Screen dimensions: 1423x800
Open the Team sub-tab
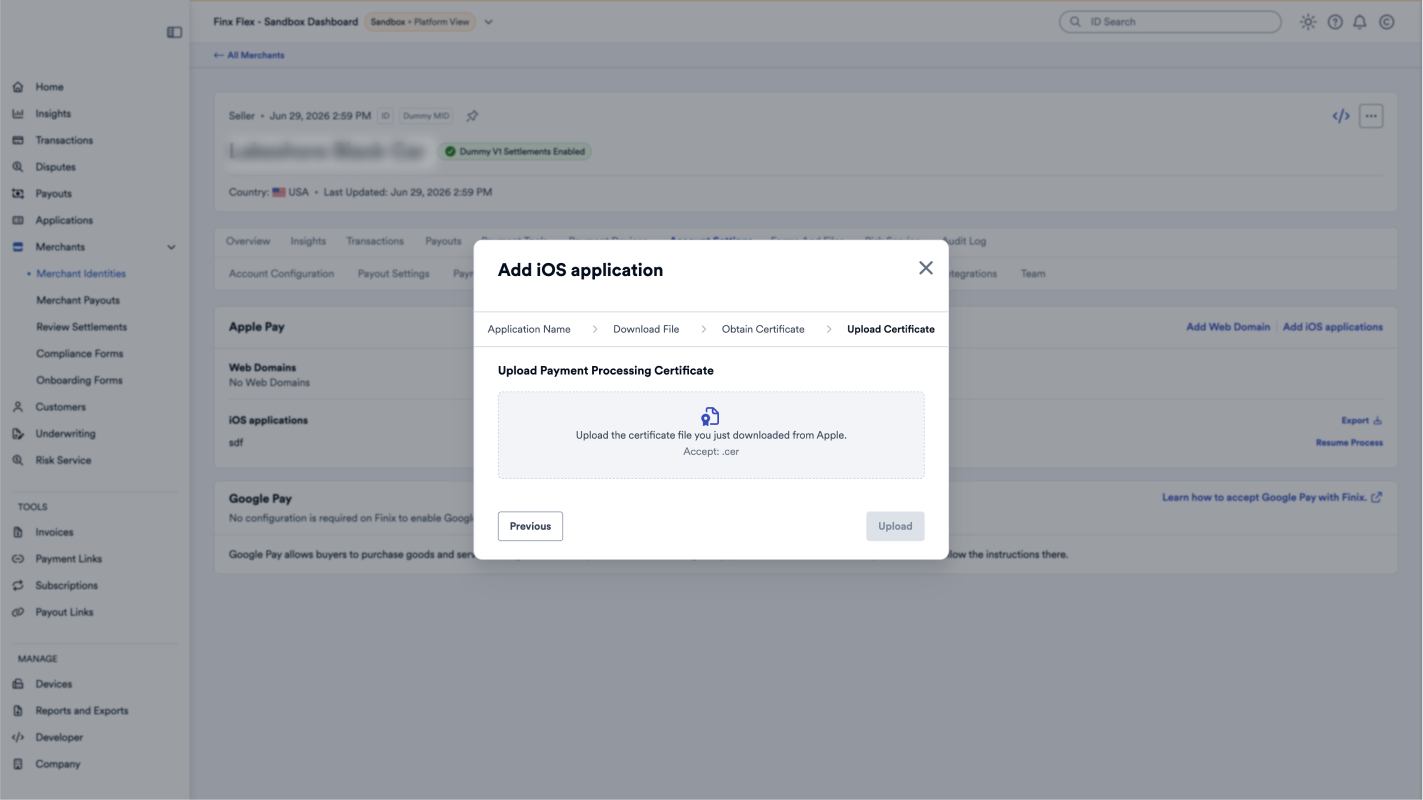tap(1033, 274)
